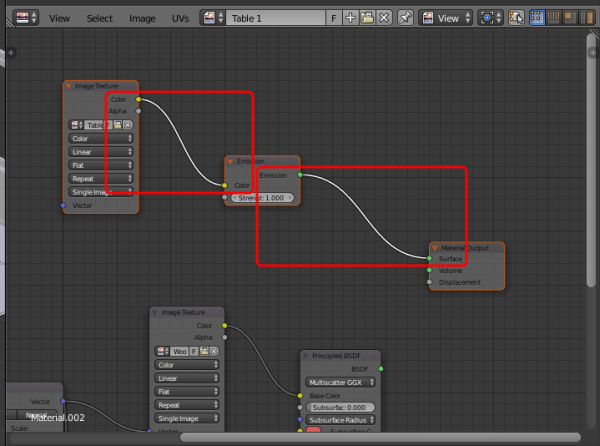
Task: Open the Subsurface Radius dropdown
Action: coord(340,420)
